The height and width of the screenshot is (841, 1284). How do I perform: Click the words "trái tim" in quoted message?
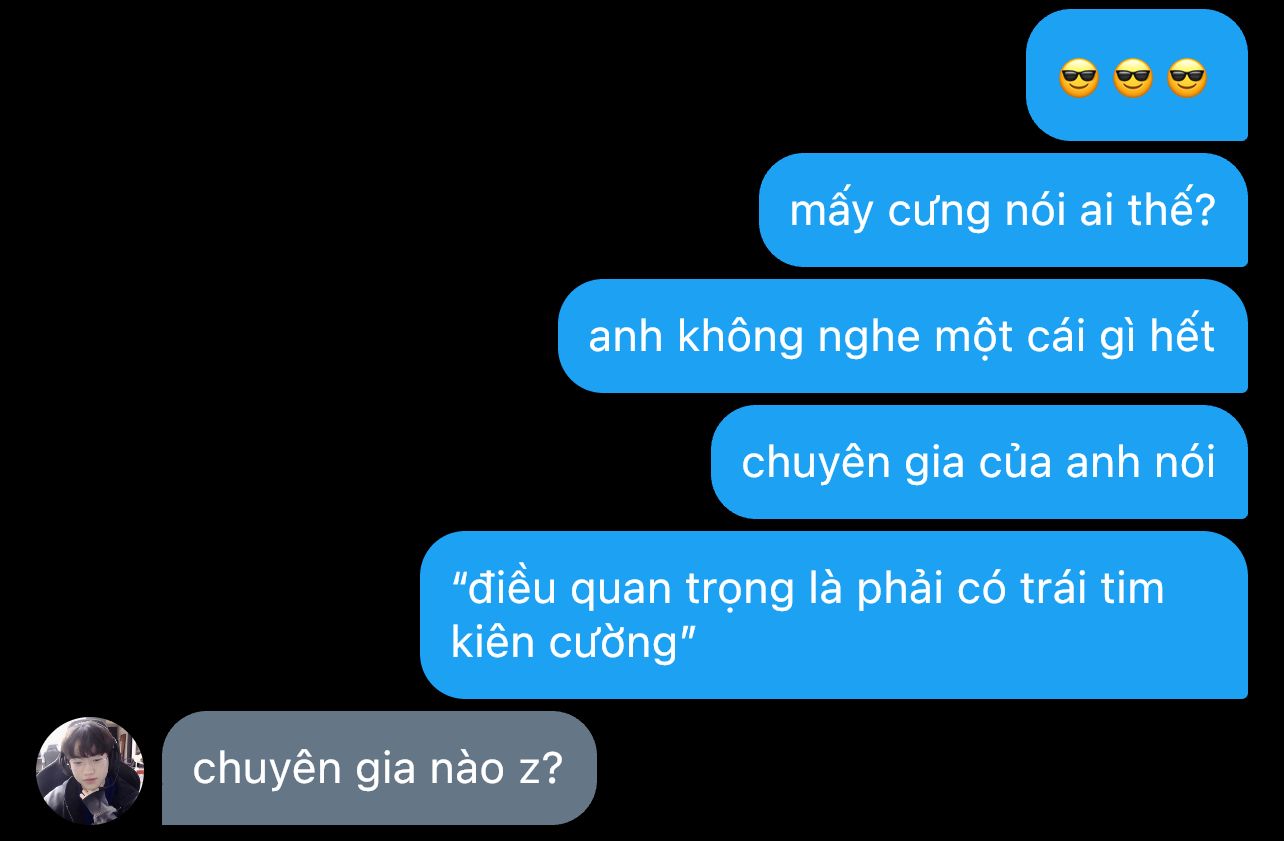(x=1092, y=588)
